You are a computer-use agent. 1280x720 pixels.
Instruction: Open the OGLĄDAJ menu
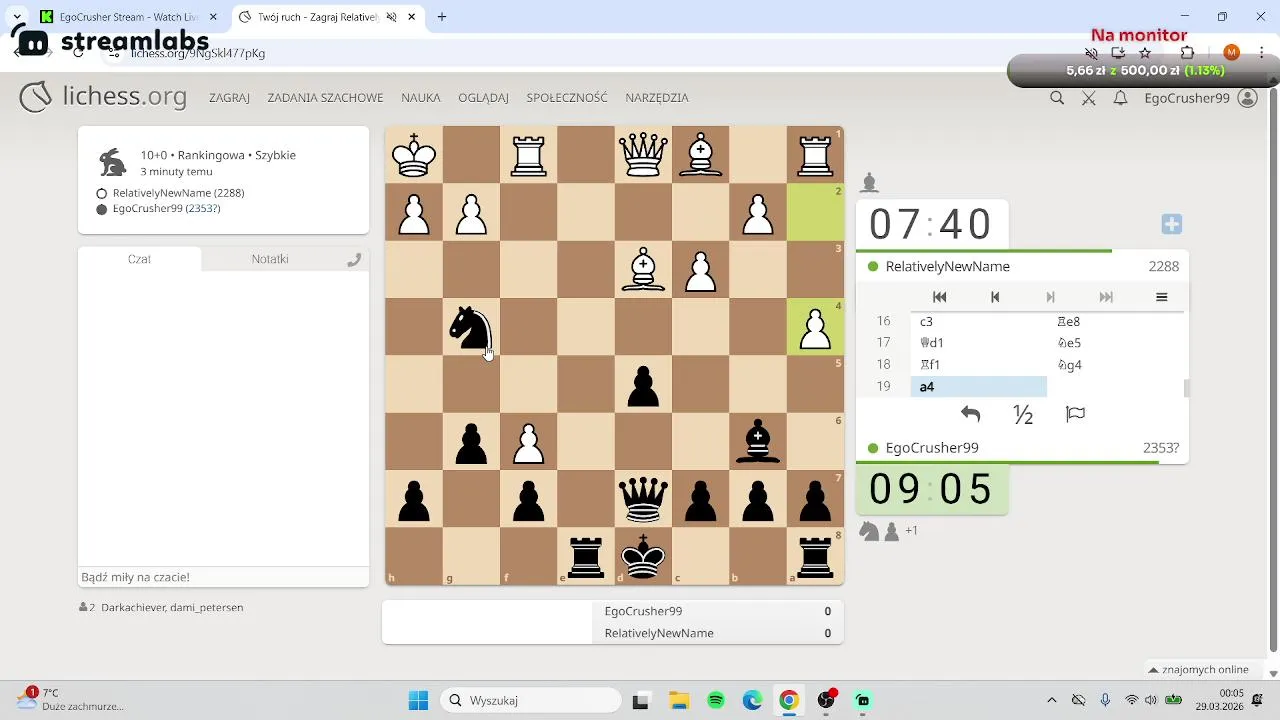pyautogui.click(x=483, y=98)
